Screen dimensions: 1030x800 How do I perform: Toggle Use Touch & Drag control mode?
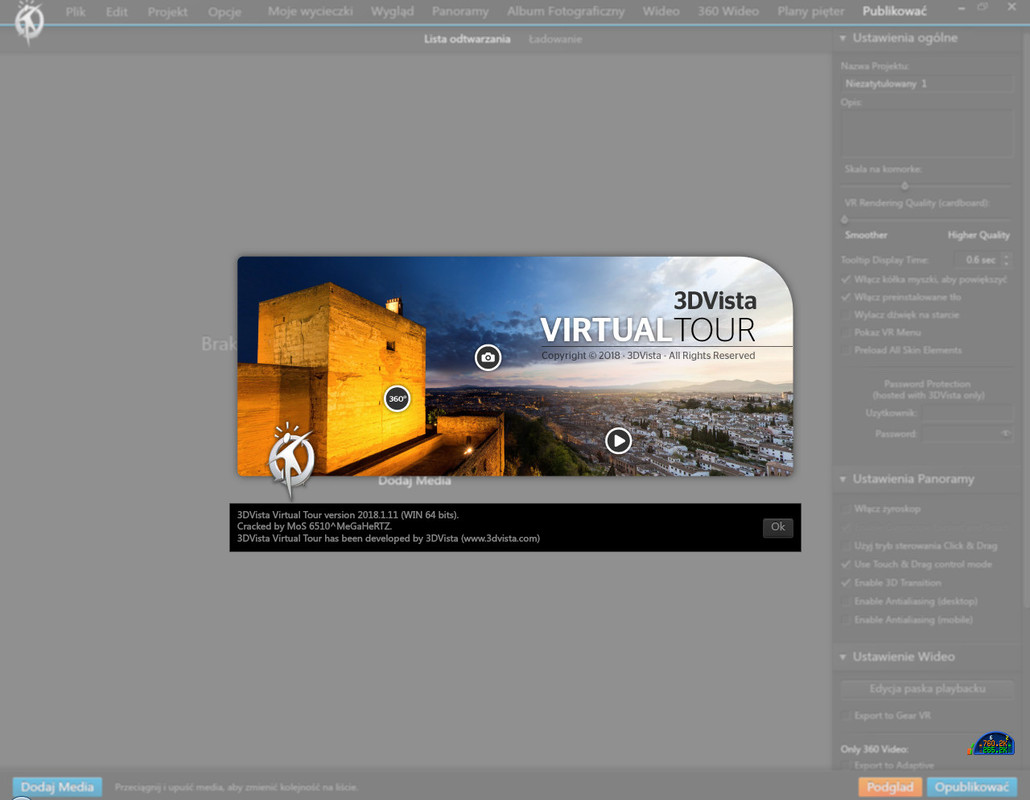(x=845, y=564)
